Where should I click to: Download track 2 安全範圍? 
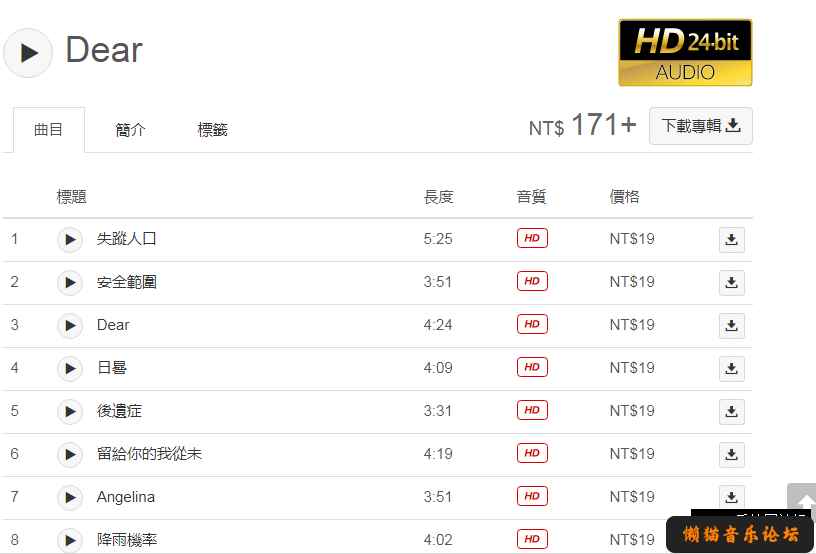pyautogui.click(x=732, y=283)
